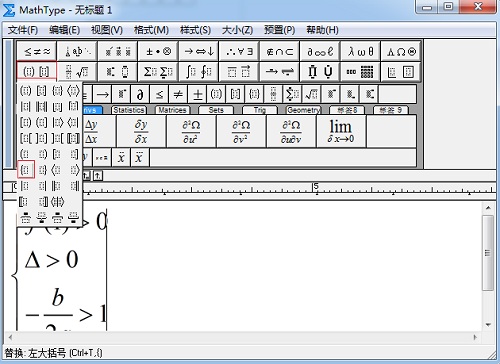Switch to Statistics tab
The image size is (500, 364).
pos(129,110)
